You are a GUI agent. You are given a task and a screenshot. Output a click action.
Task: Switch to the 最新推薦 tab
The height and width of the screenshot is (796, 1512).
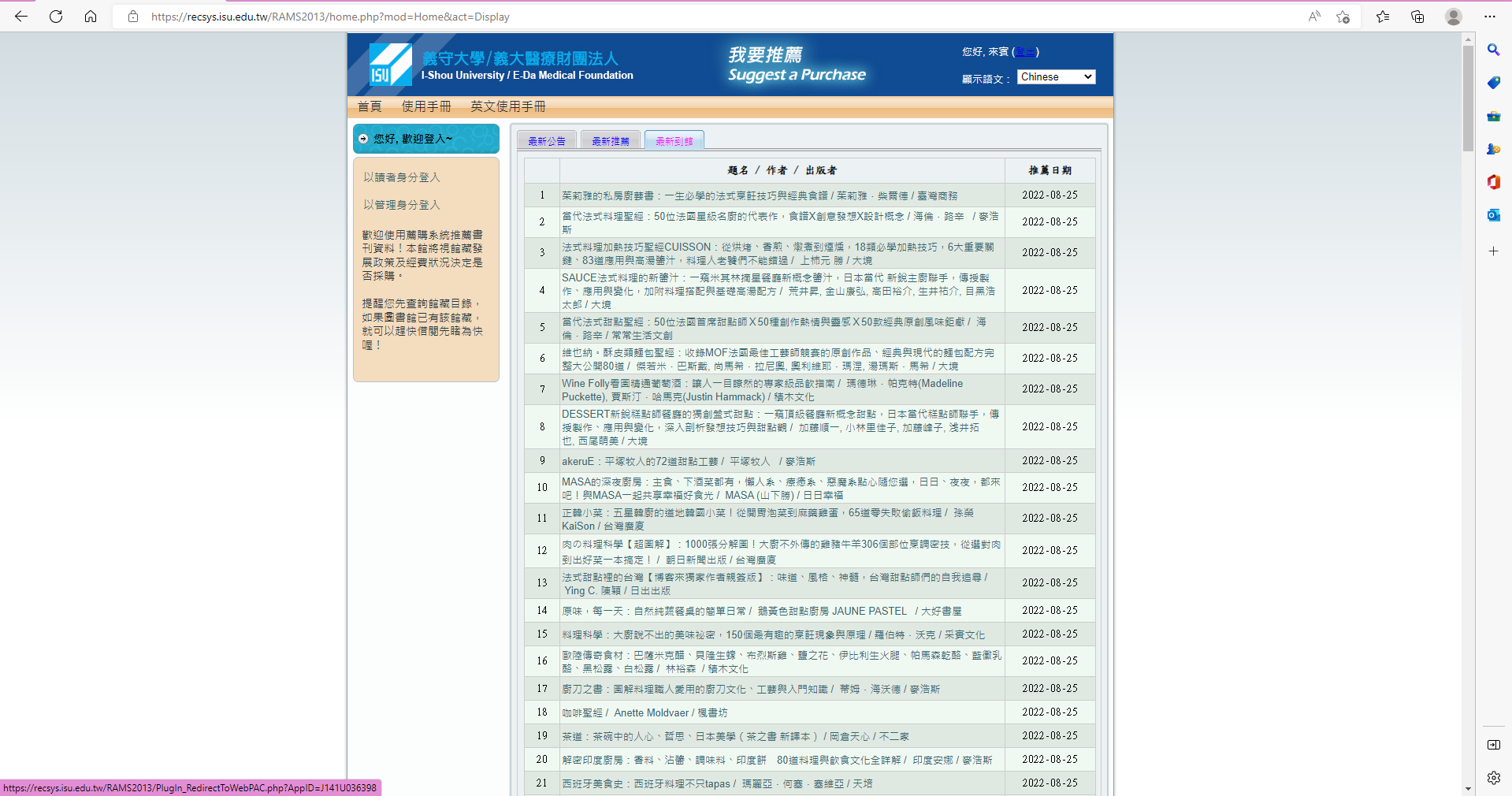coord(611,140)
